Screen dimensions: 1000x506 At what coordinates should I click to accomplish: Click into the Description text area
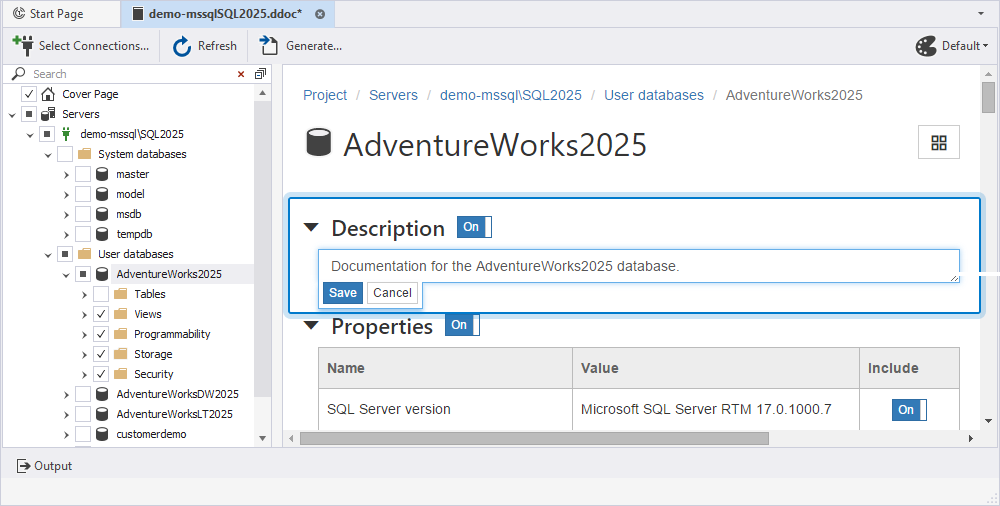tap(639, 266)
